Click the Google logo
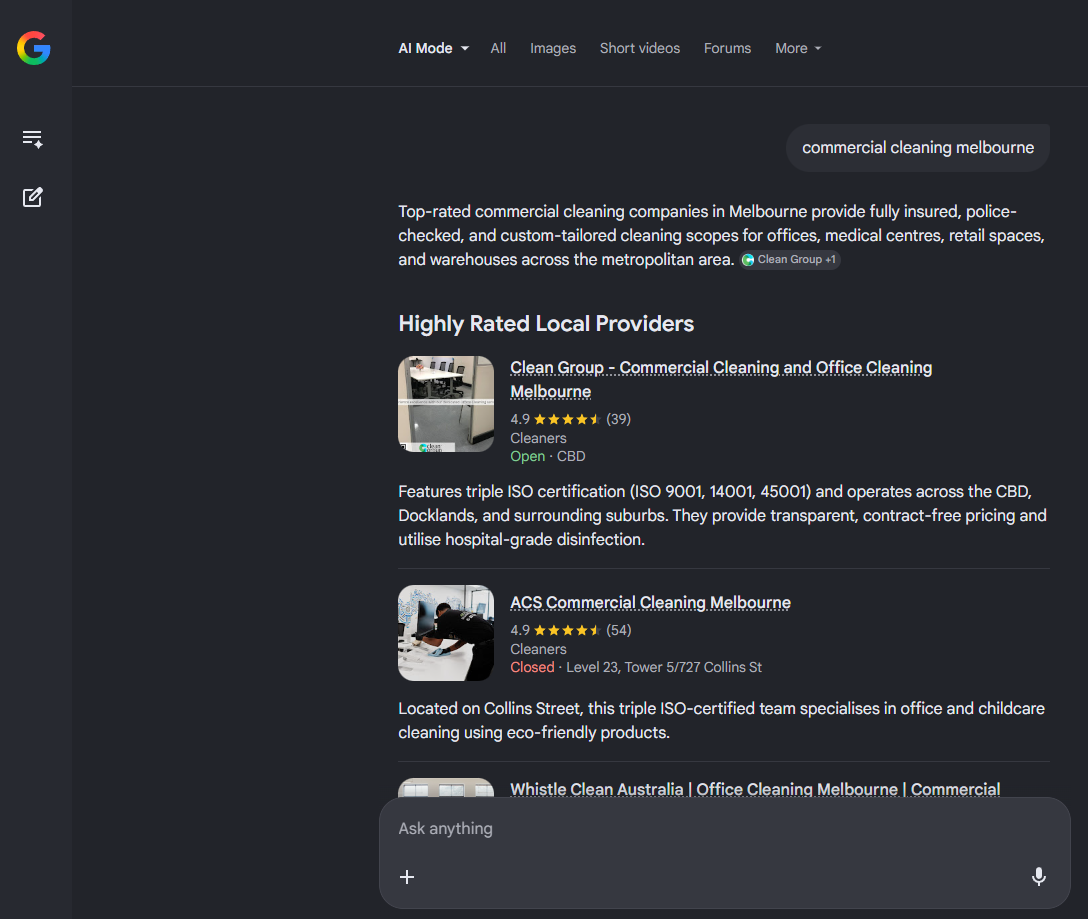Screen dimensions: 1088x919 [x=34, y=48]
